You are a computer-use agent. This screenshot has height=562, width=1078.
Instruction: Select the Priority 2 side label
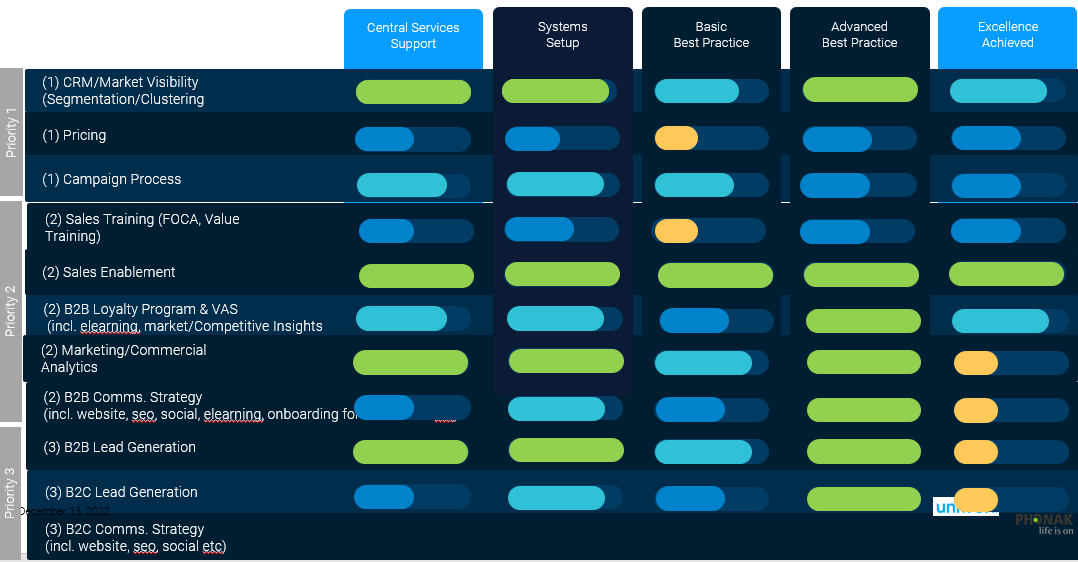(x=11, y=311)
